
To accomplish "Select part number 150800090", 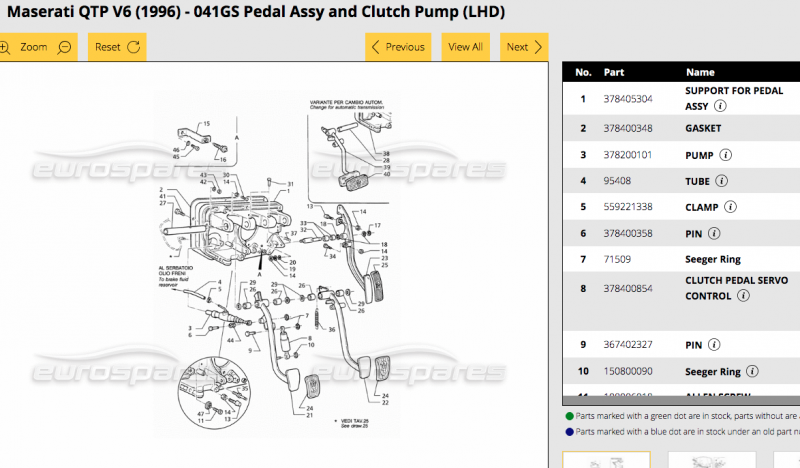I will (628, 372).
